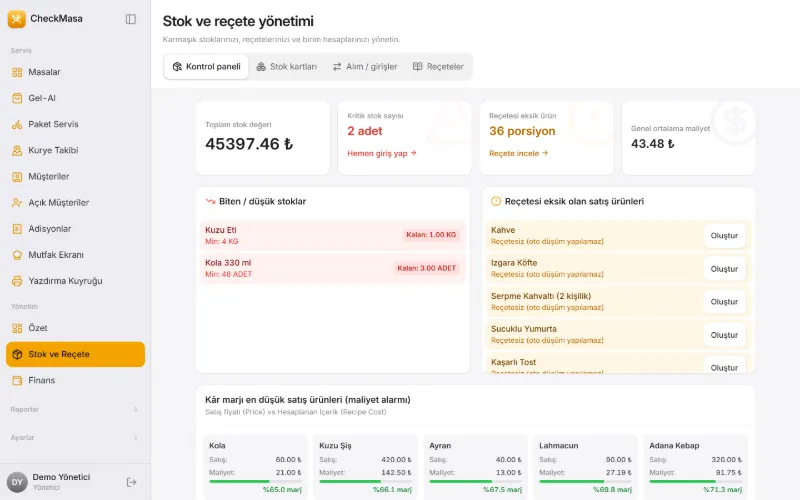Open Paket Servis in the sidebar

(75, 124)
